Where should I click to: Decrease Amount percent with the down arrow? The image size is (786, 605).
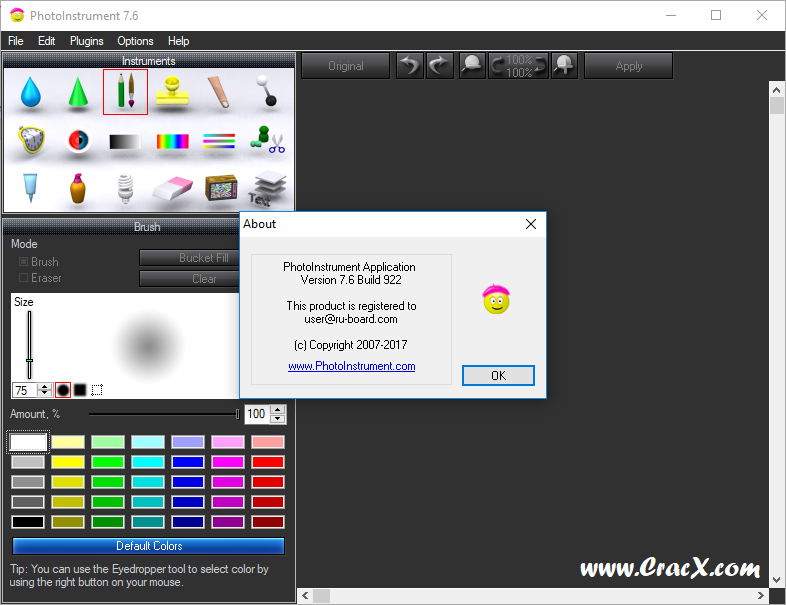pyautogui.click(x=278, y=419)
